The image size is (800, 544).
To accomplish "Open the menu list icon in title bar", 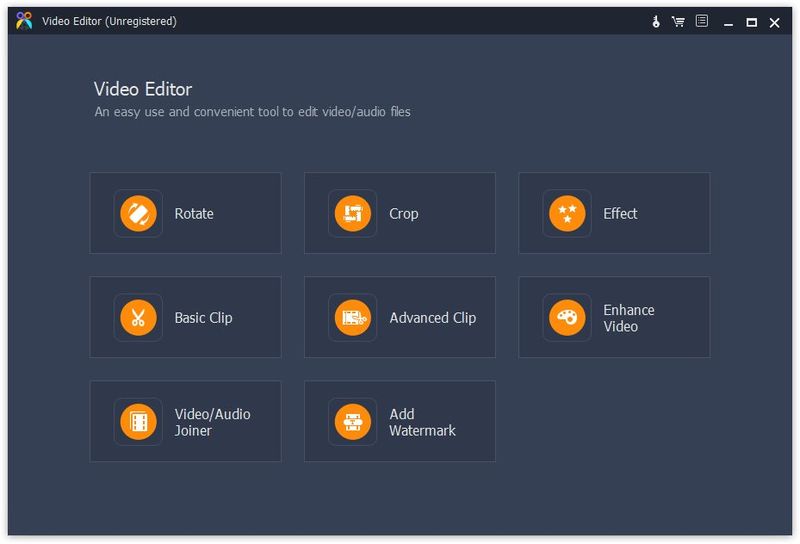I will [702, 21].
